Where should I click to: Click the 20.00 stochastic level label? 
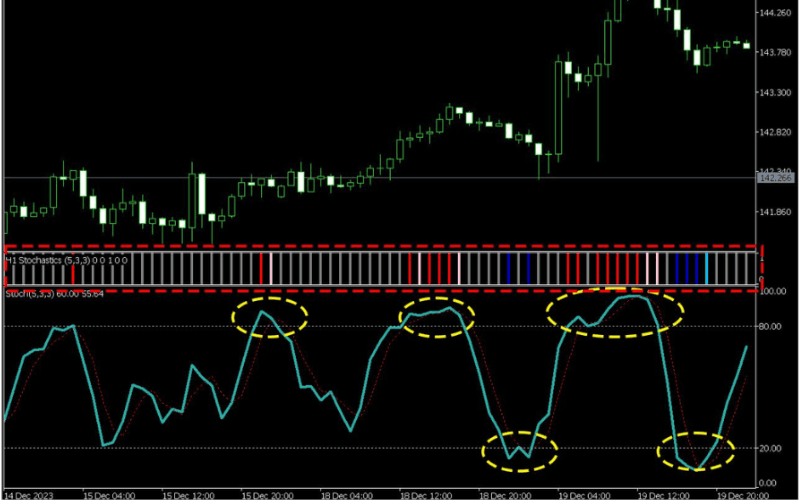771,448
